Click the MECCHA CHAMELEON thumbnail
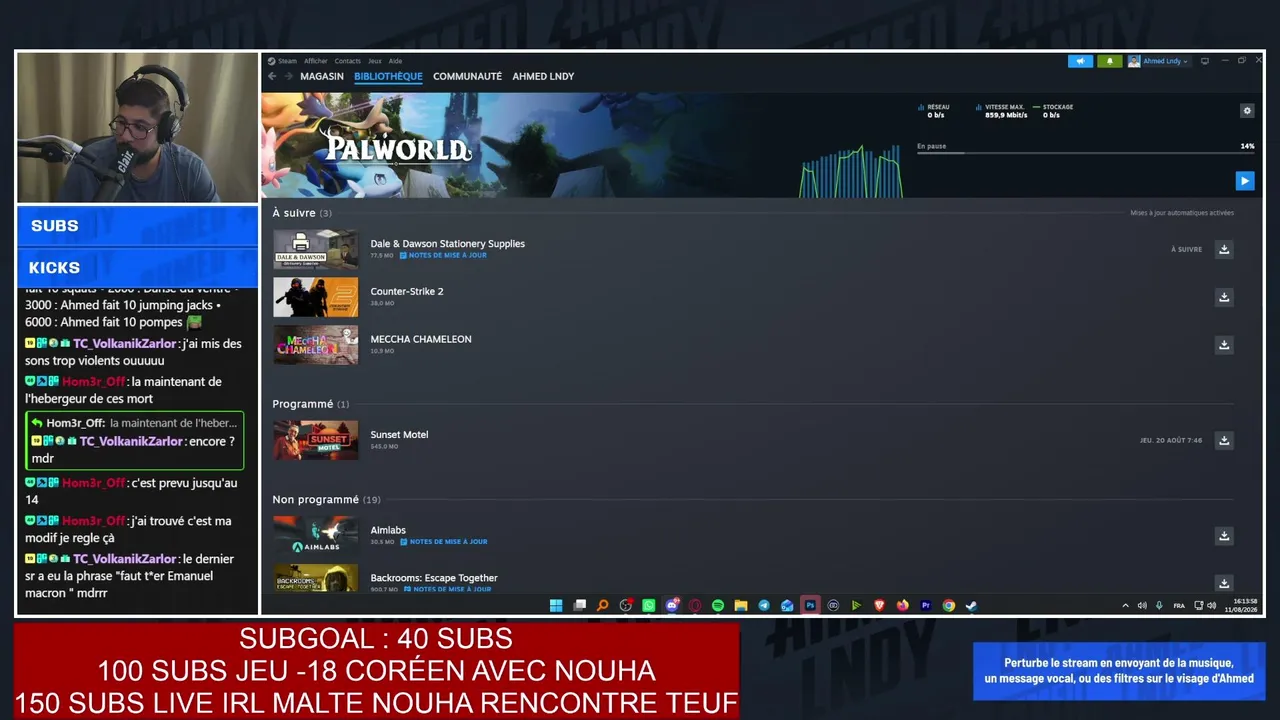The width and height of the screenshot is (1280, 720). click(x=315, y=345)
